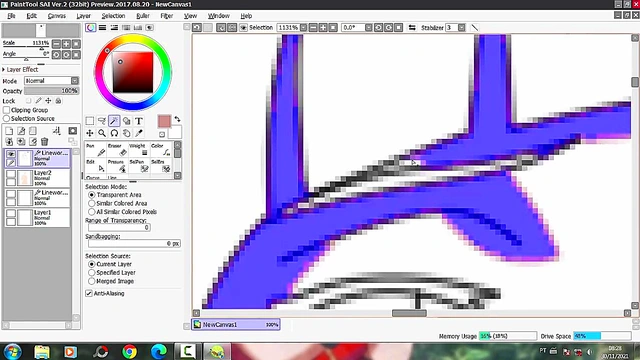
Task: Swap foreground and background colors
Action: pos(177,119)
